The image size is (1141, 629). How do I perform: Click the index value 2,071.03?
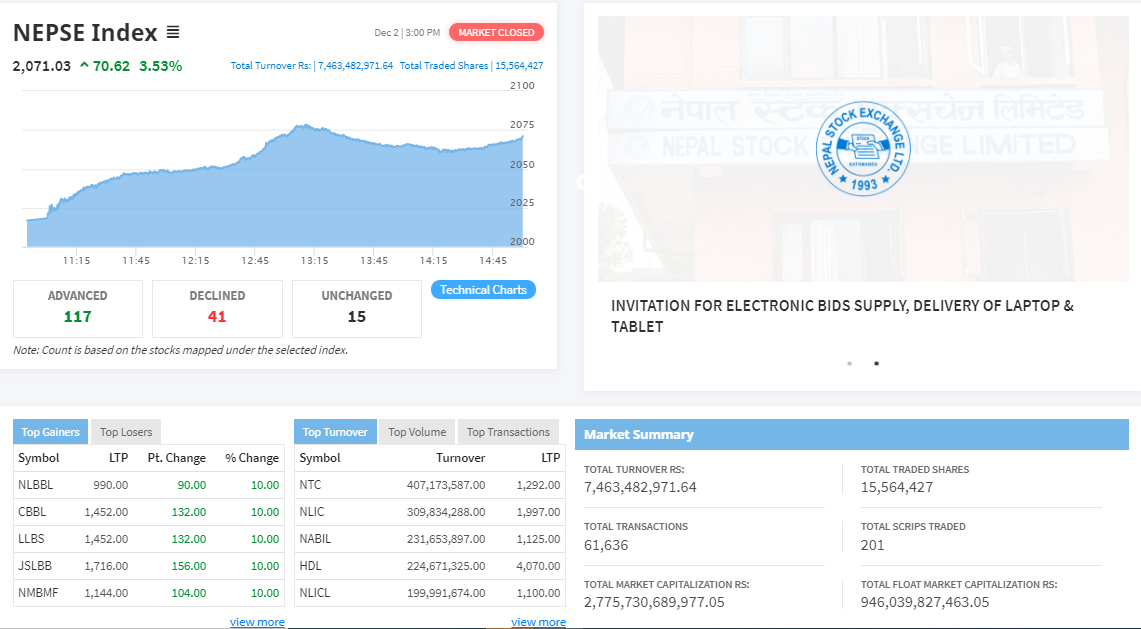(41, 66)
